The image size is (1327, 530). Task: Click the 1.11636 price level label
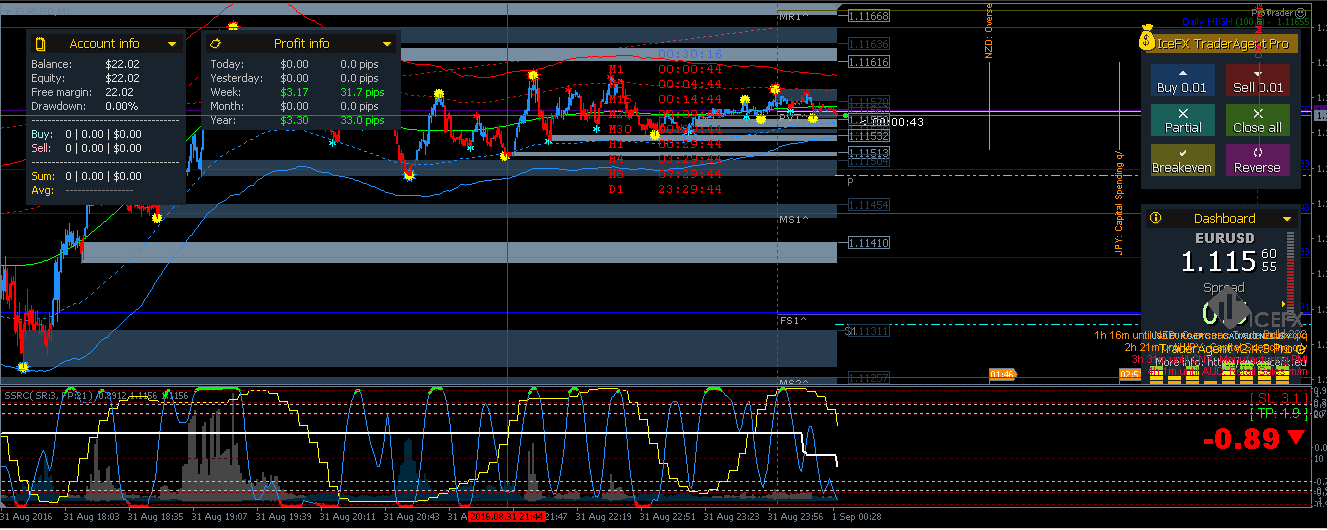(x=868, y=45)
